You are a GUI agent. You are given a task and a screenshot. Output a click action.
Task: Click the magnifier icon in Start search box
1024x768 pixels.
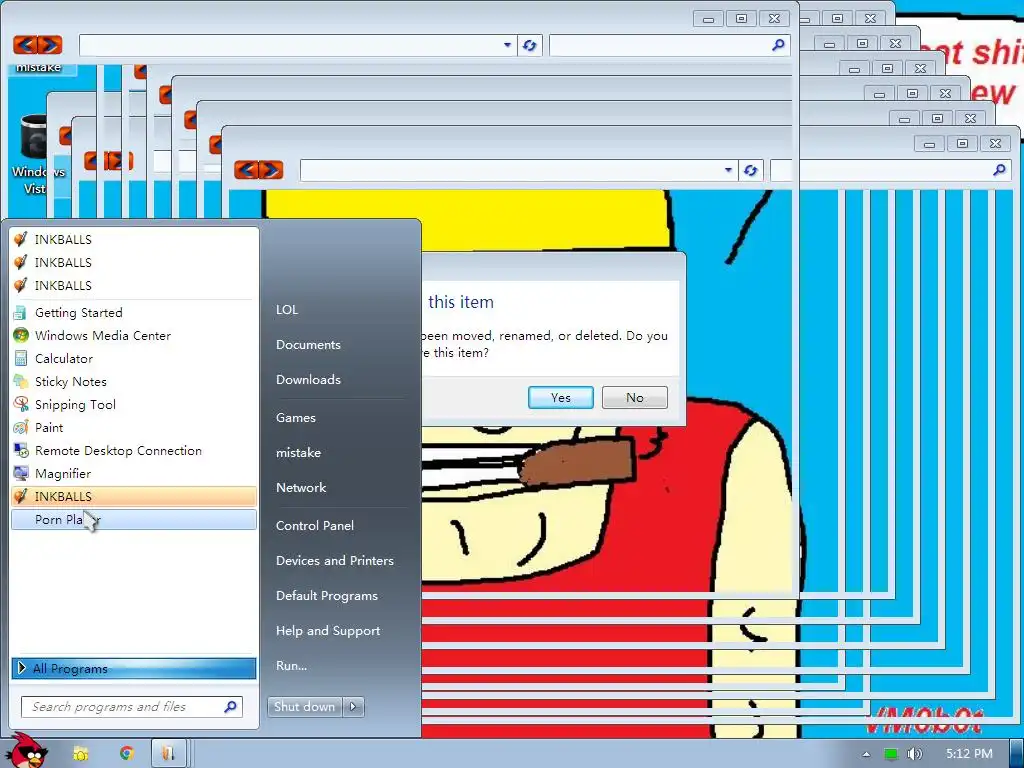[231, 707]
